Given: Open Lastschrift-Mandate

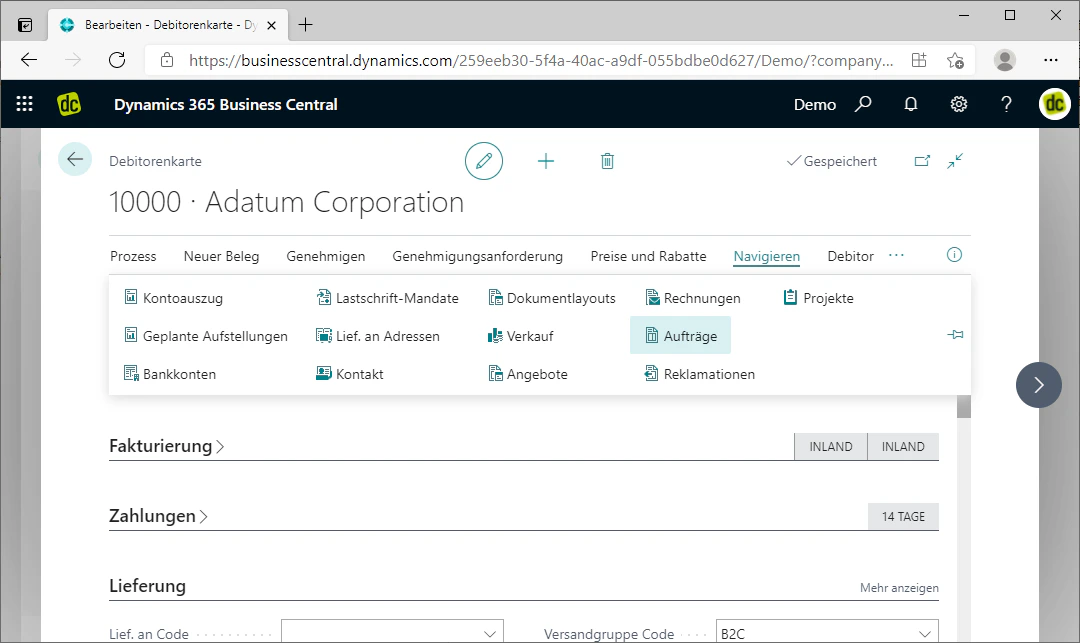Looking at the screenshot, I should pos(387,297).
